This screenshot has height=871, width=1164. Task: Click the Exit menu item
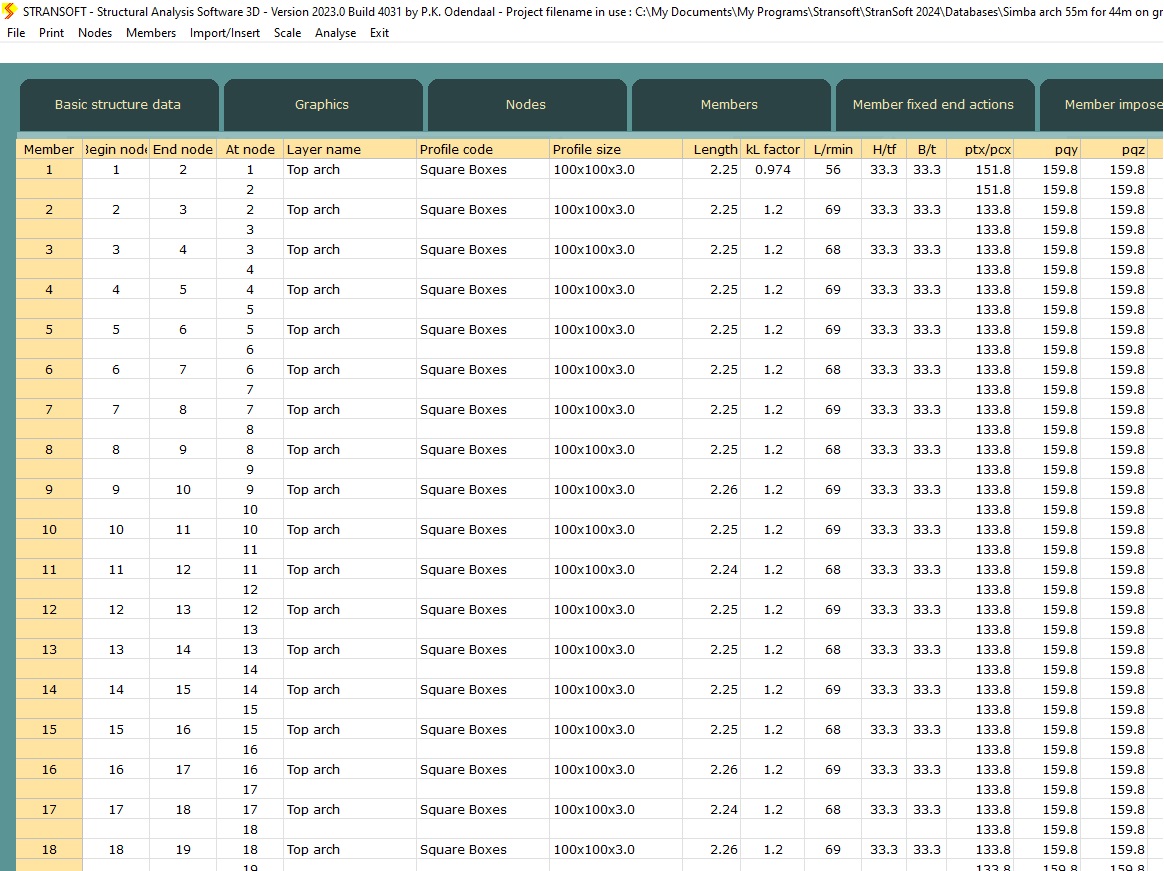379,33
